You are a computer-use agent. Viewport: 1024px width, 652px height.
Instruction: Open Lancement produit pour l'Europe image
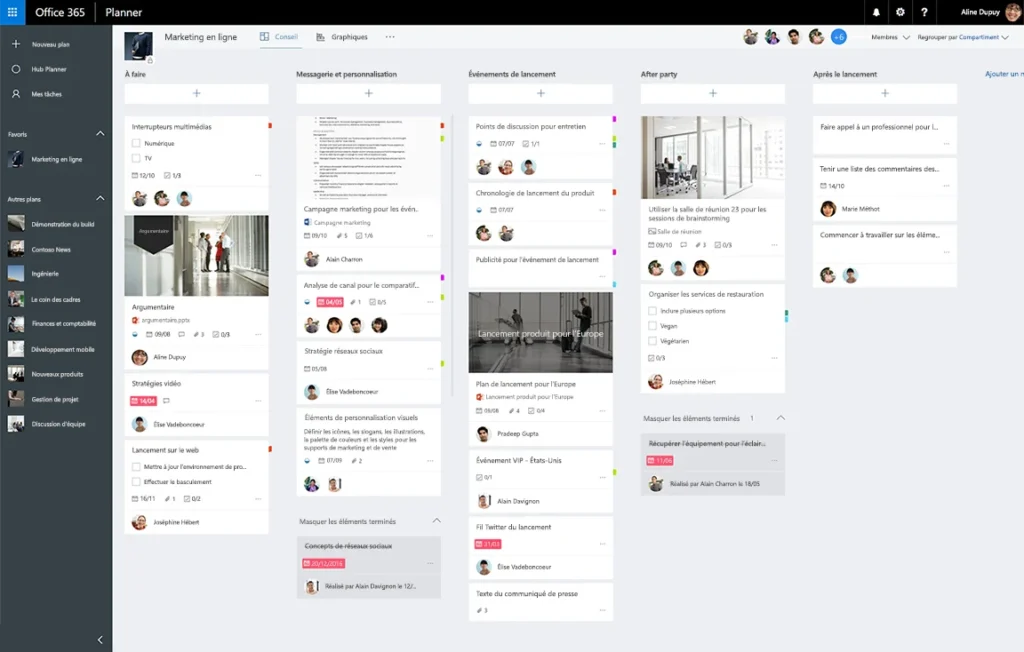point(541,333)
